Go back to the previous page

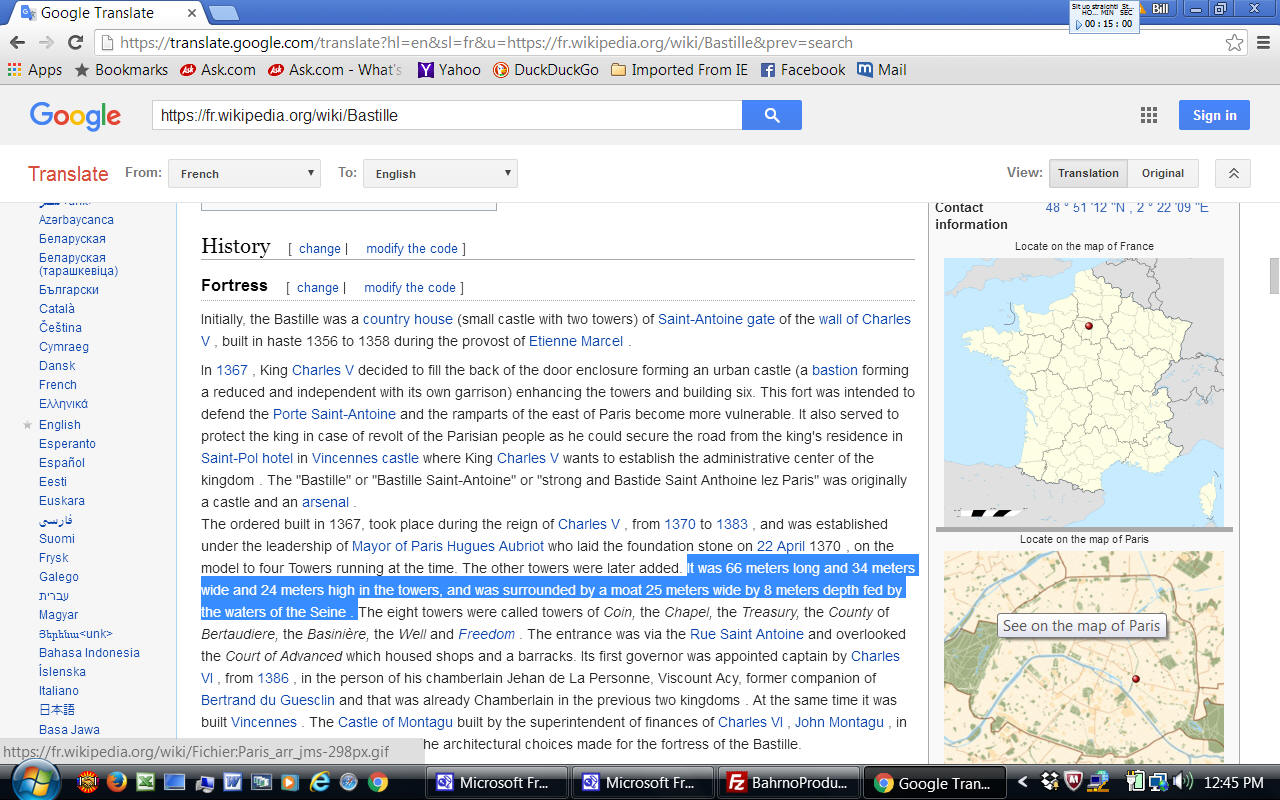17,43
